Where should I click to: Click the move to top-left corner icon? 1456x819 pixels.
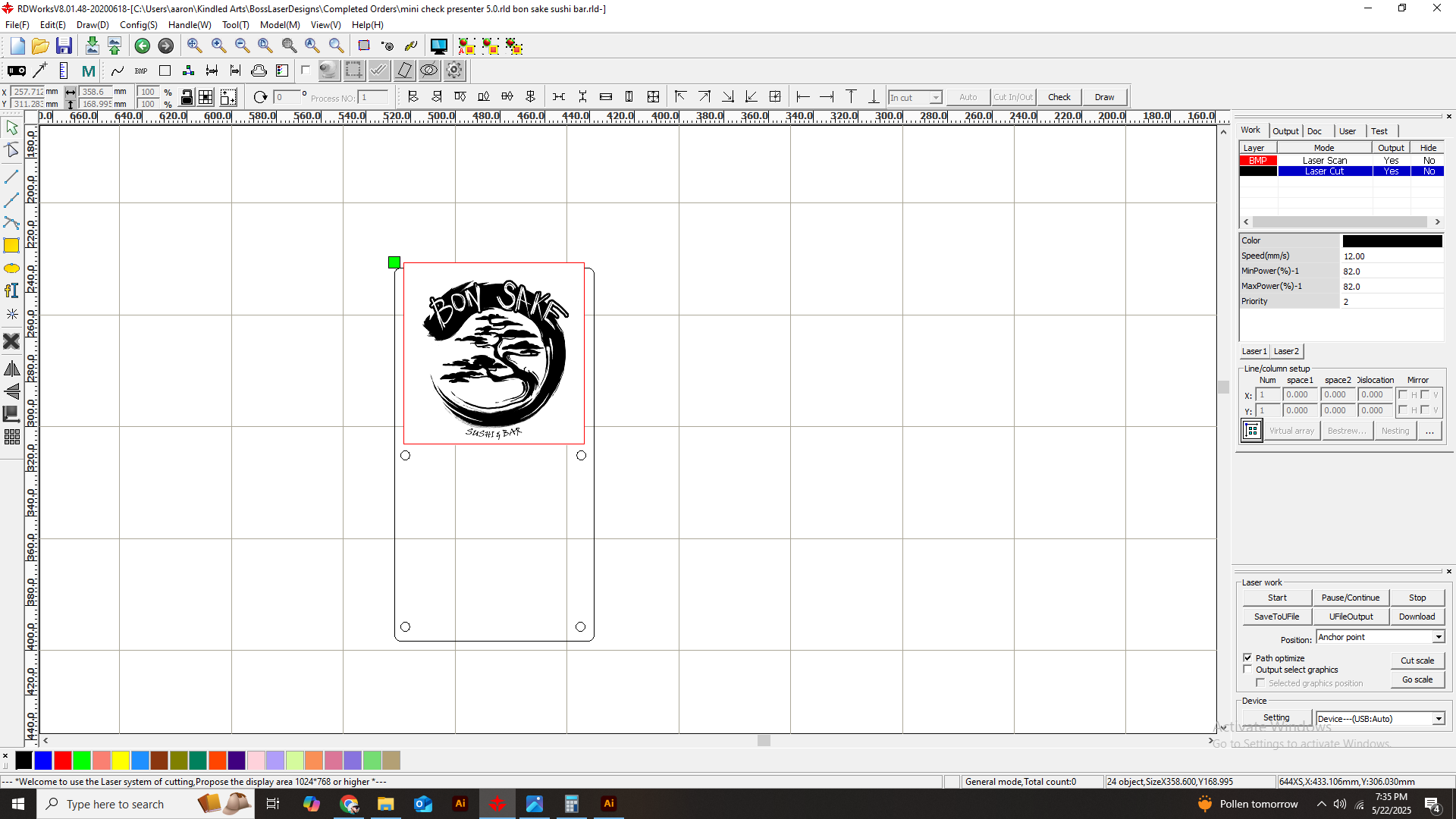[680, 97]
